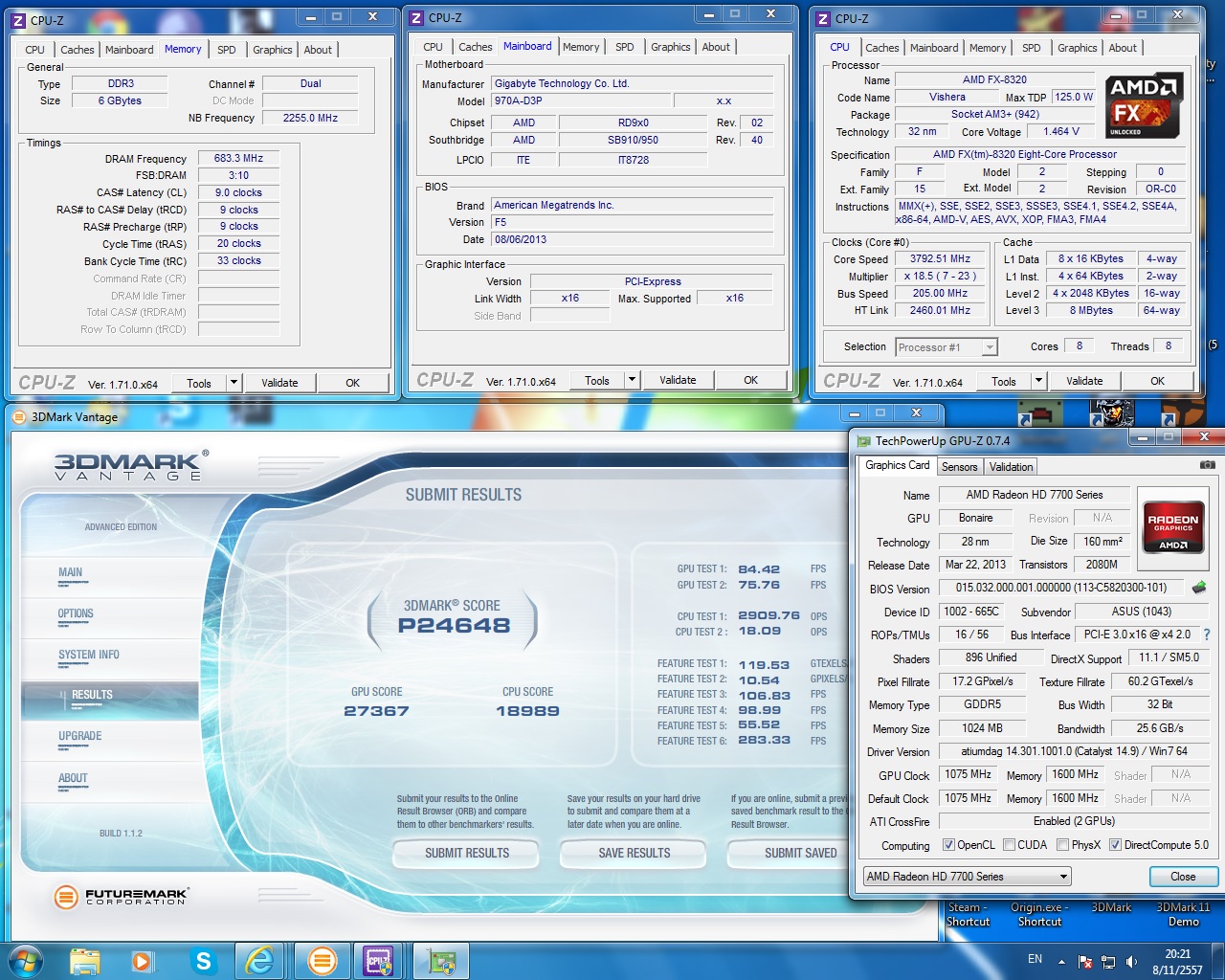This screenshot has height=980, width=1225.
Task: Click the BIOS save chip icon in GPU-Z
Action: (1200, 588)
